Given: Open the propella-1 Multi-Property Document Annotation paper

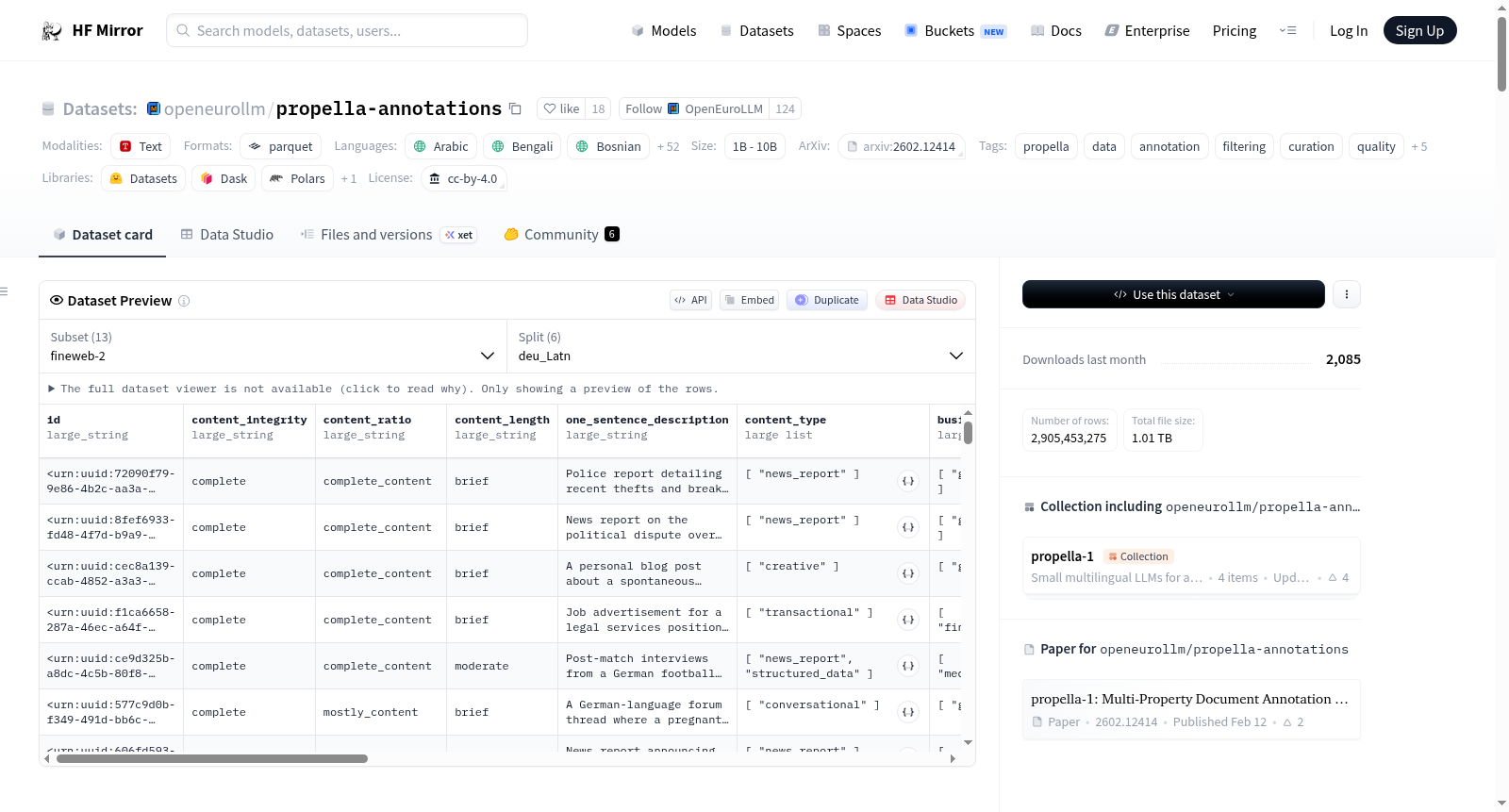Looking at the screenshot, I should [1191, 709].
